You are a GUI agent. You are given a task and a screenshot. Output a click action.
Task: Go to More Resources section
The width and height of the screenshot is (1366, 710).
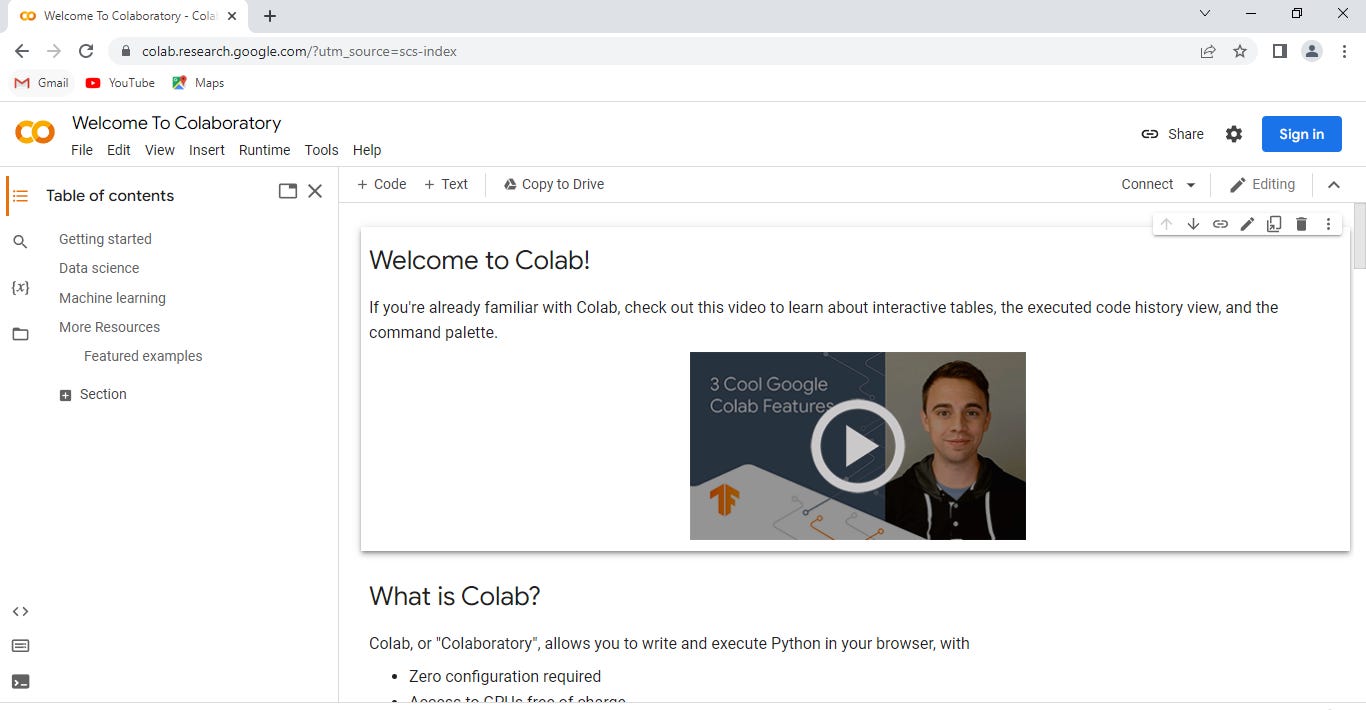(109, 327)
